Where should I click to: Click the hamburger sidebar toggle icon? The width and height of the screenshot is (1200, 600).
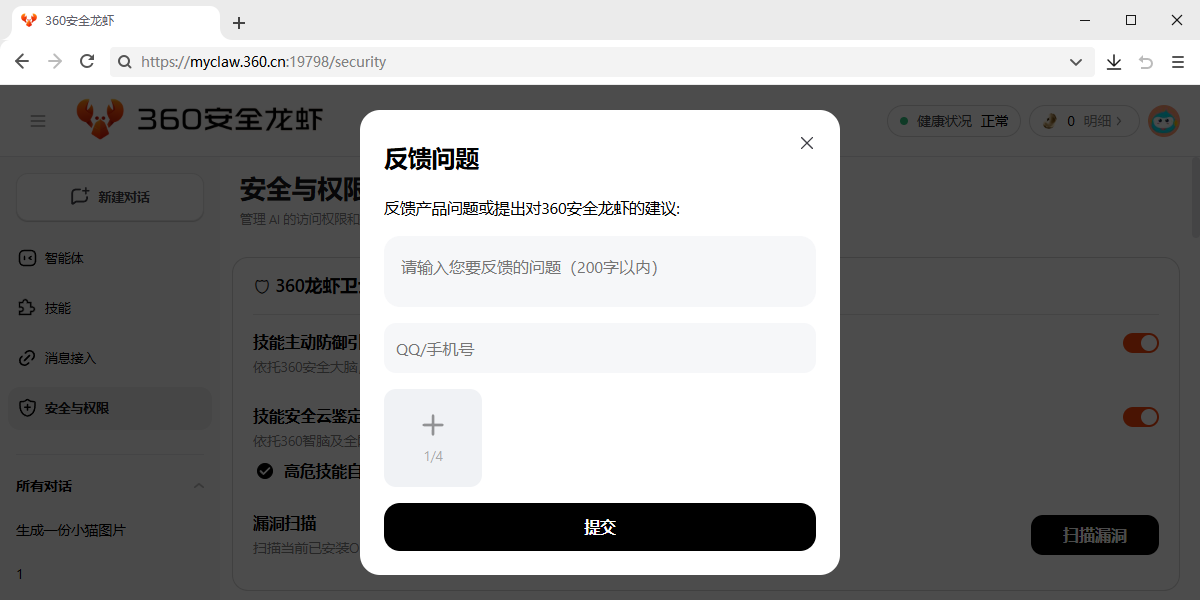tap(38, 121)
